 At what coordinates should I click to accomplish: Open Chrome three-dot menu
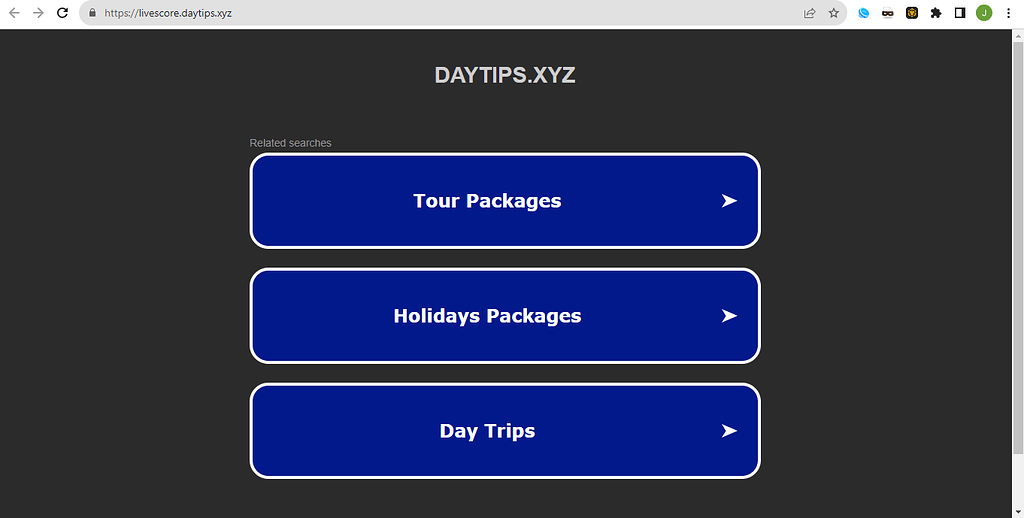point(1008,13)
